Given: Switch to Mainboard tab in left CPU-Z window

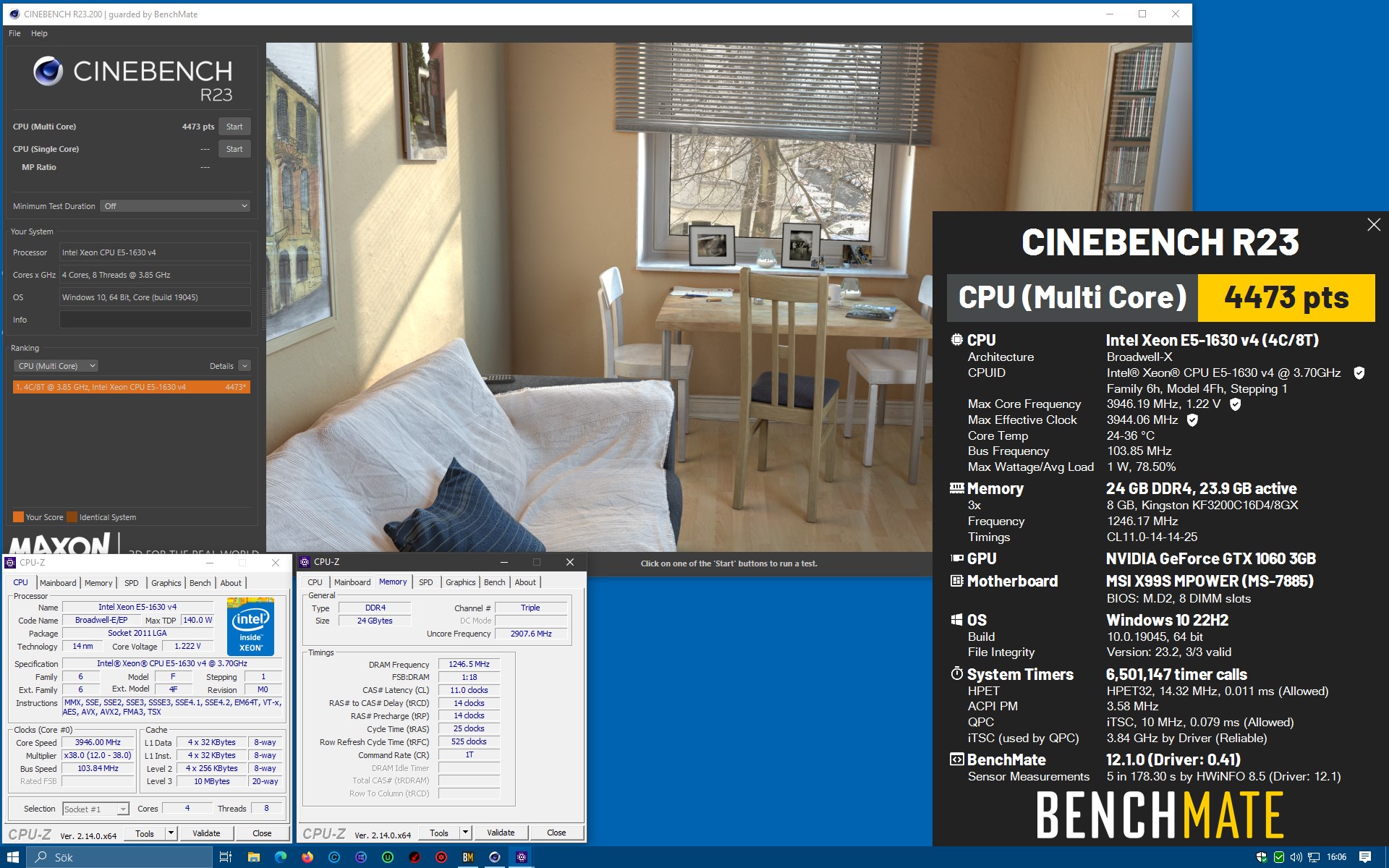Looking at the screenshot, I should point(58,583).
